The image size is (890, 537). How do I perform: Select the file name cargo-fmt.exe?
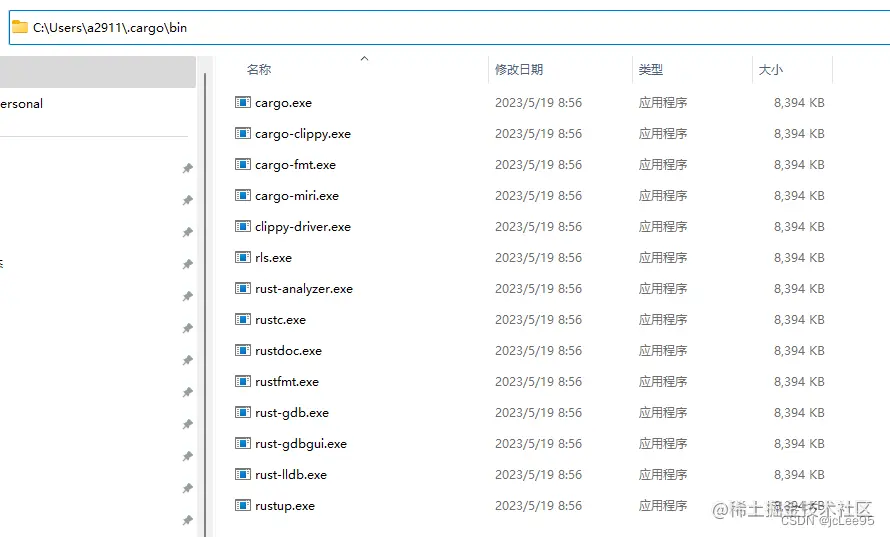295,165
